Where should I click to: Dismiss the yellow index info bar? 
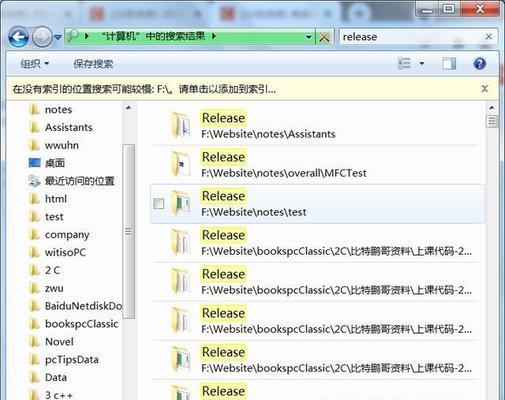(484, 89)
